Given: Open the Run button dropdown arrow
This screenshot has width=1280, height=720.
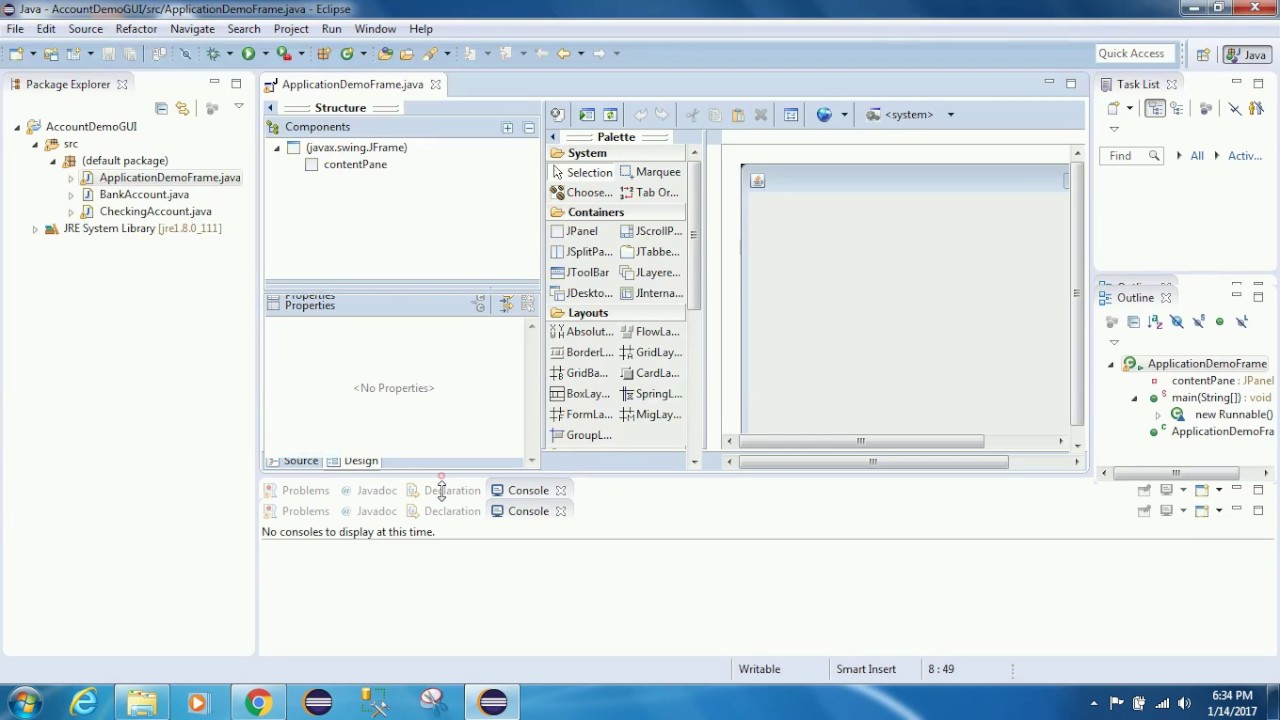Looking at the screenshot, I should [264, 53].
